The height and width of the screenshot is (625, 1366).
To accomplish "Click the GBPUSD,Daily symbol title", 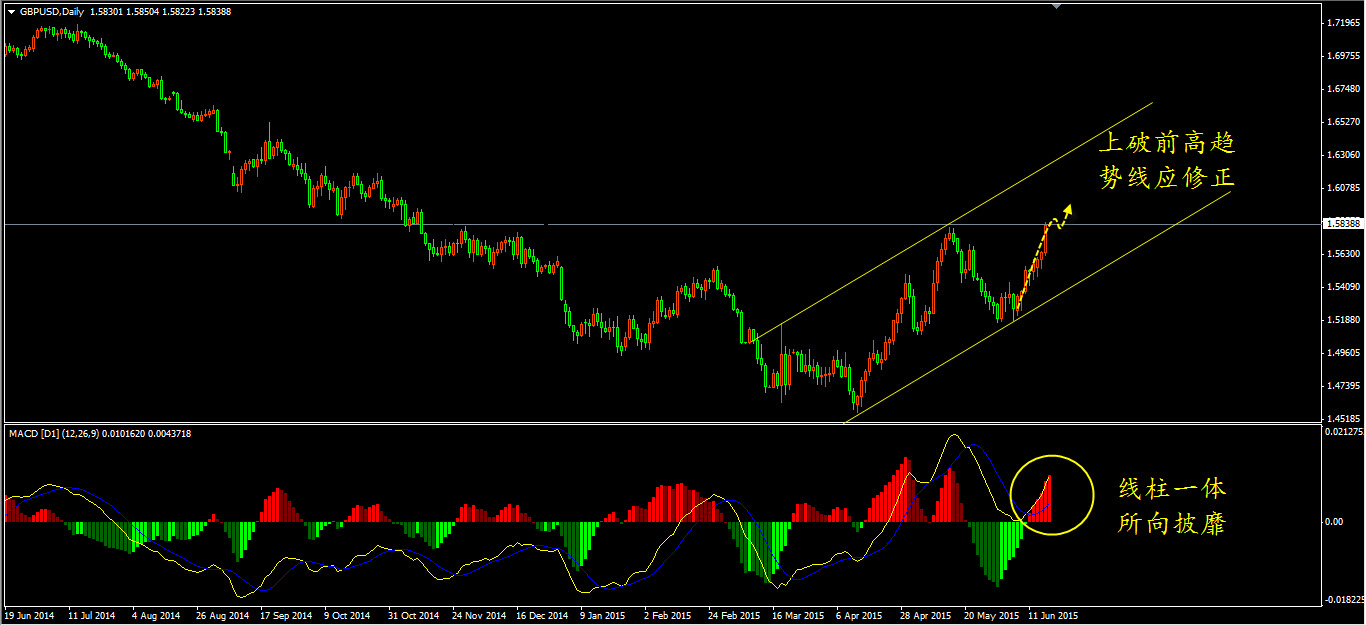I will point(52,12).
